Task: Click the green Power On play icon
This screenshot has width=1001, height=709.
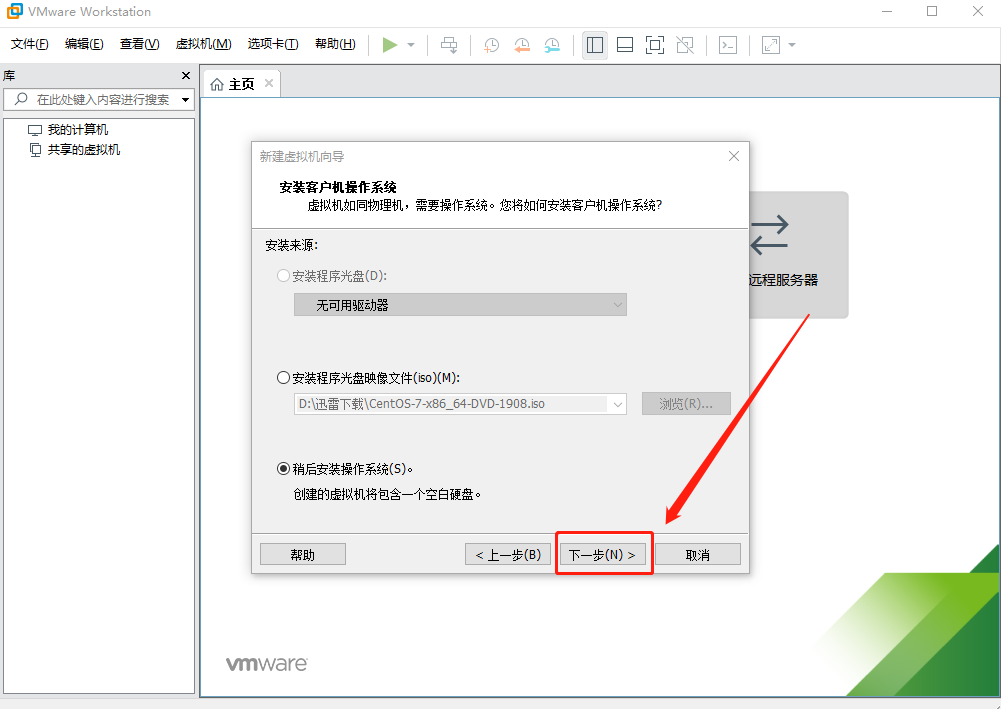Action: click(389, 45)
